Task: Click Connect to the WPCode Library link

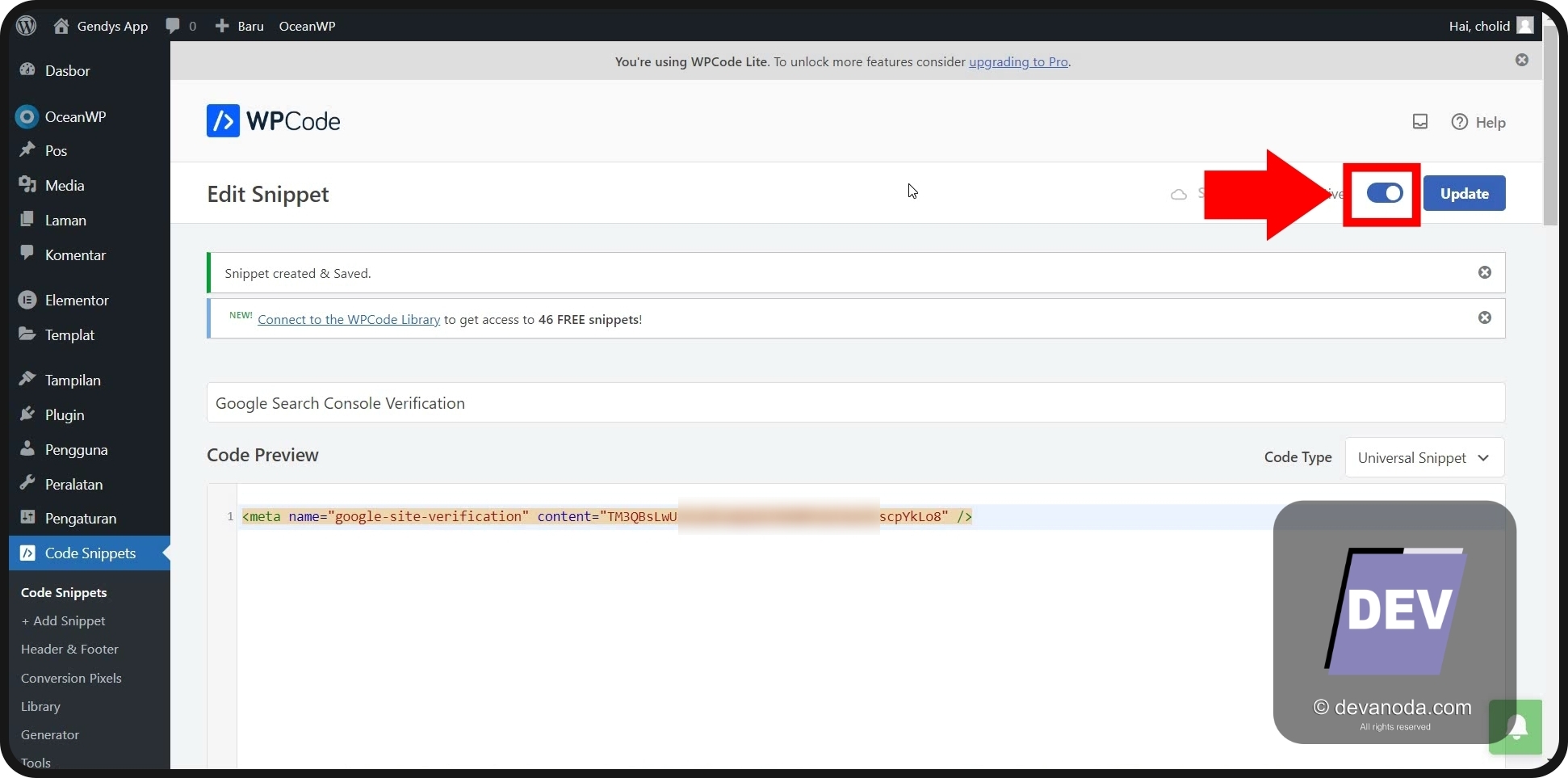Action: (x=349, y=319)
